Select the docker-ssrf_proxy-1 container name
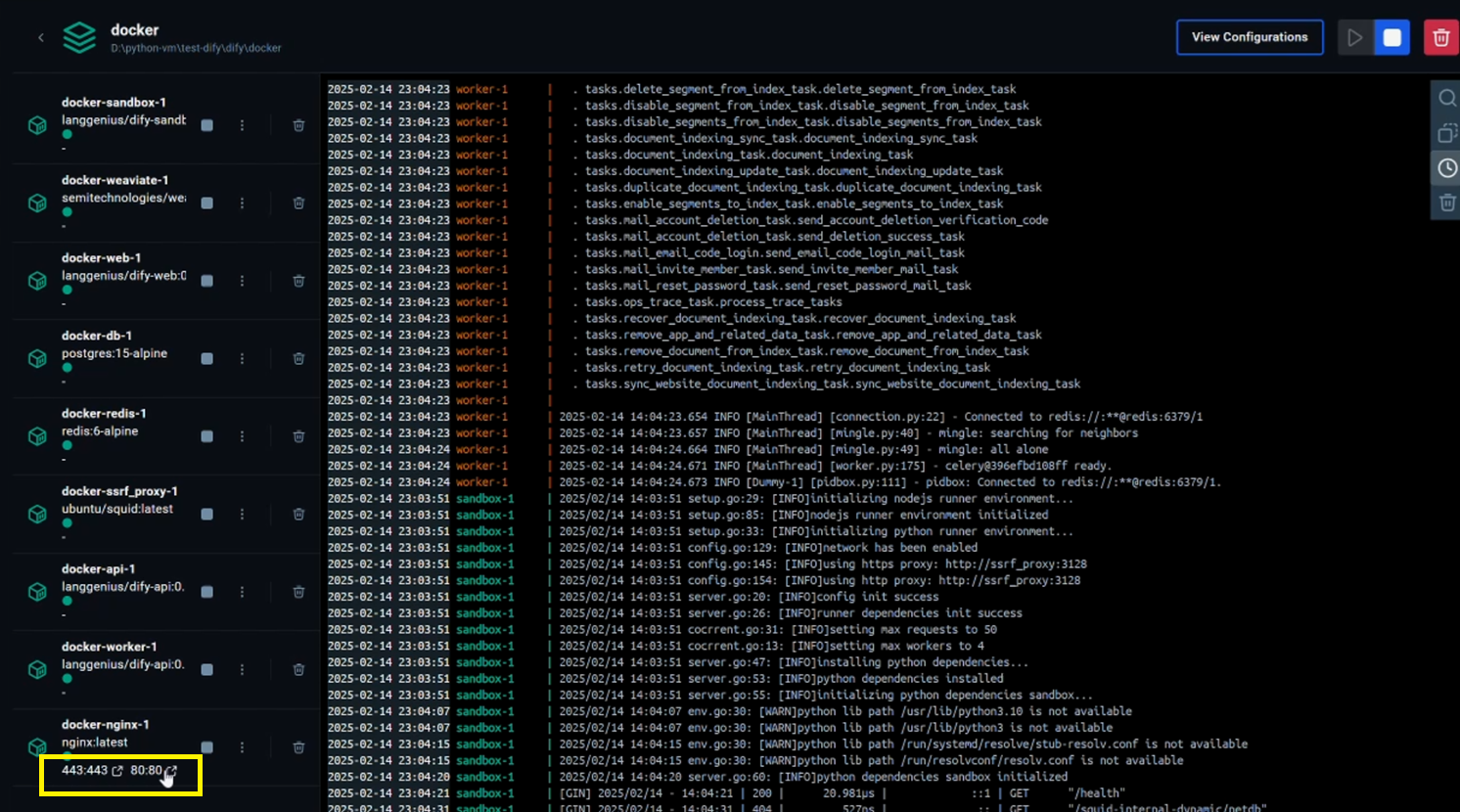Viewport: 1460px width, 812px height. (119, 491)
